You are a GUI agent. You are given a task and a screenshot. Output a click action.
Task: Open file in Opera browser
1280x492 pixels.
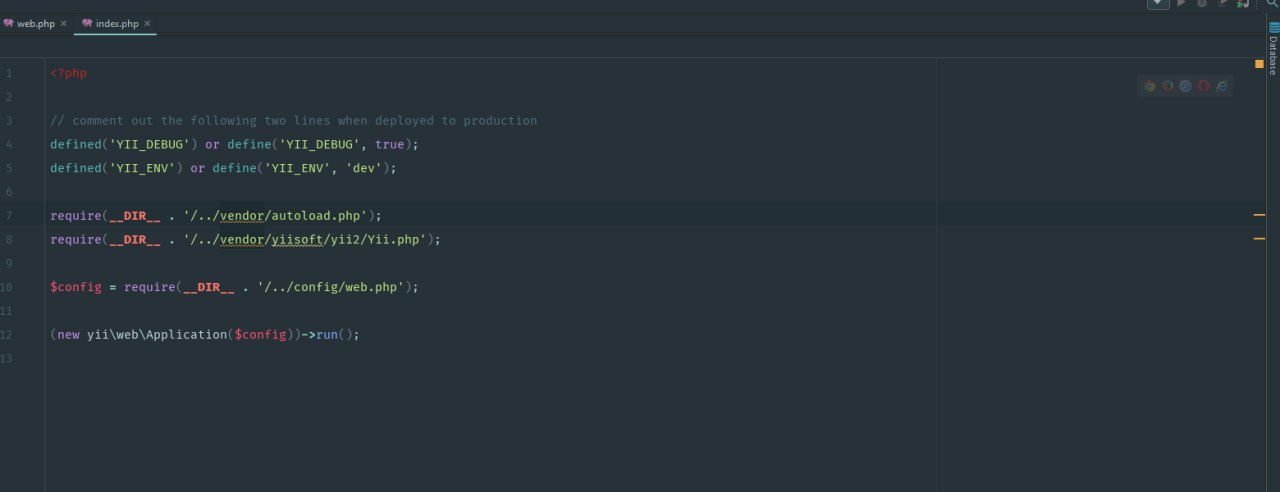[x=1204, y=86]
